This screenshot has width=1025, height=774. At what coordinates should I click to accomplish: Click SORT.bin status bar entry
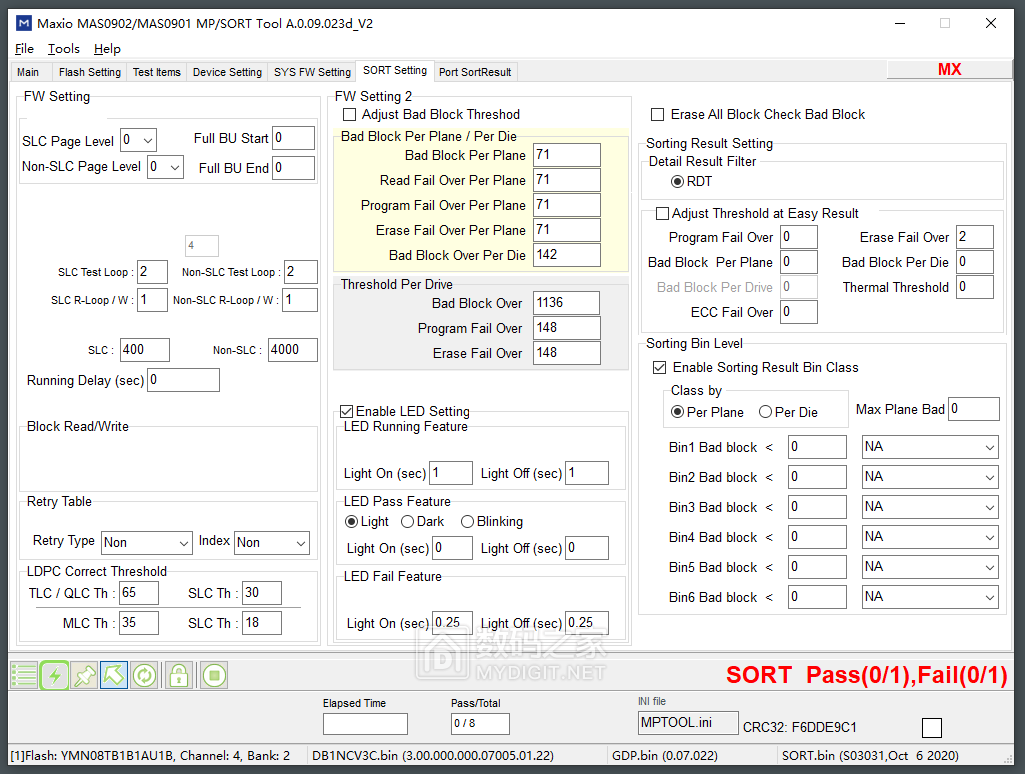pyautogui.click(x=870, y=756)
